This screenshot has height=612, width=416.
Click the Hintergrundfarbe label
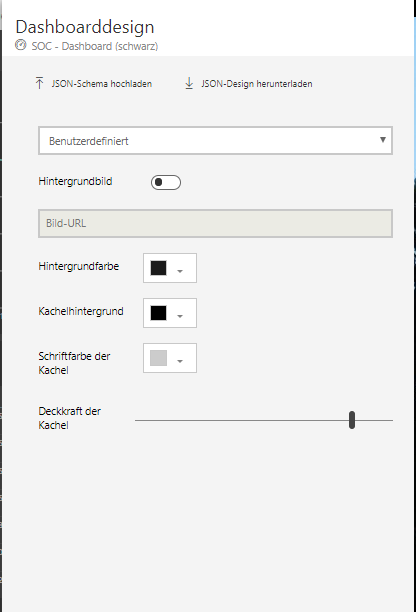pyautogui.click(x=78, y=267)
